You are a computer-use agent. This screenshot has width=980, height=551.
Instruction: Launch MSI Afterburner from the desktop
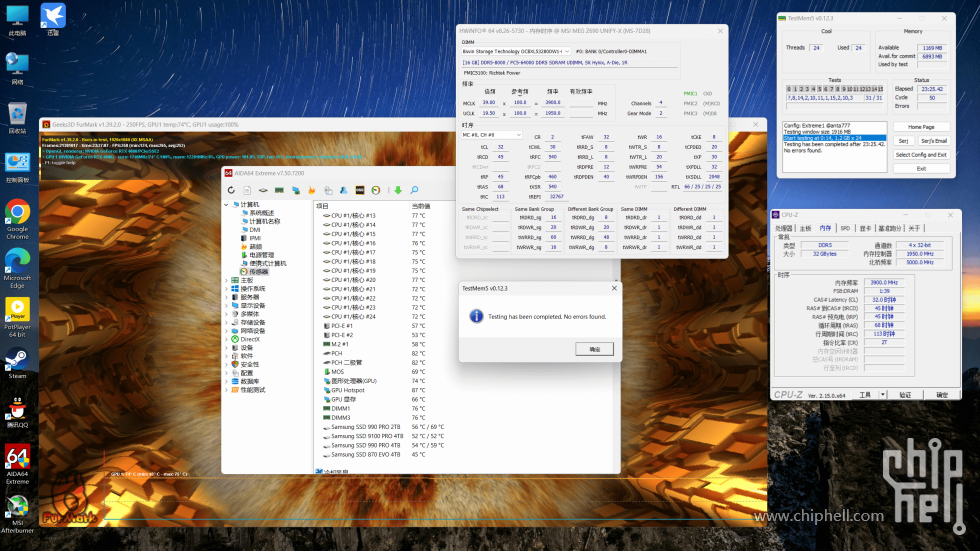click(x=18, y=515)
